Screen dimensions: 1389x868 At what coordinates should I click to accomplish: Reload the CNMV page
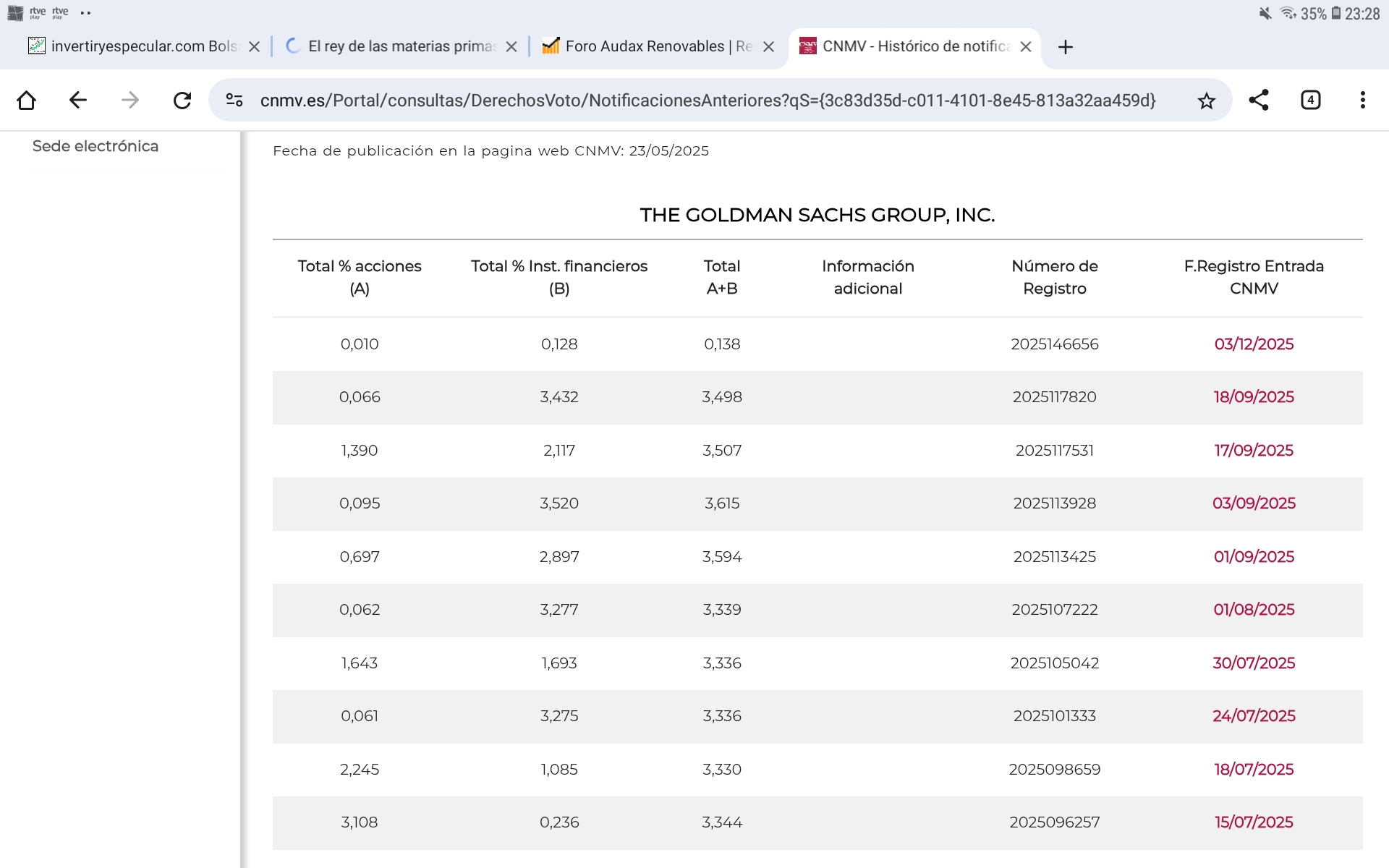click(182, 100)
